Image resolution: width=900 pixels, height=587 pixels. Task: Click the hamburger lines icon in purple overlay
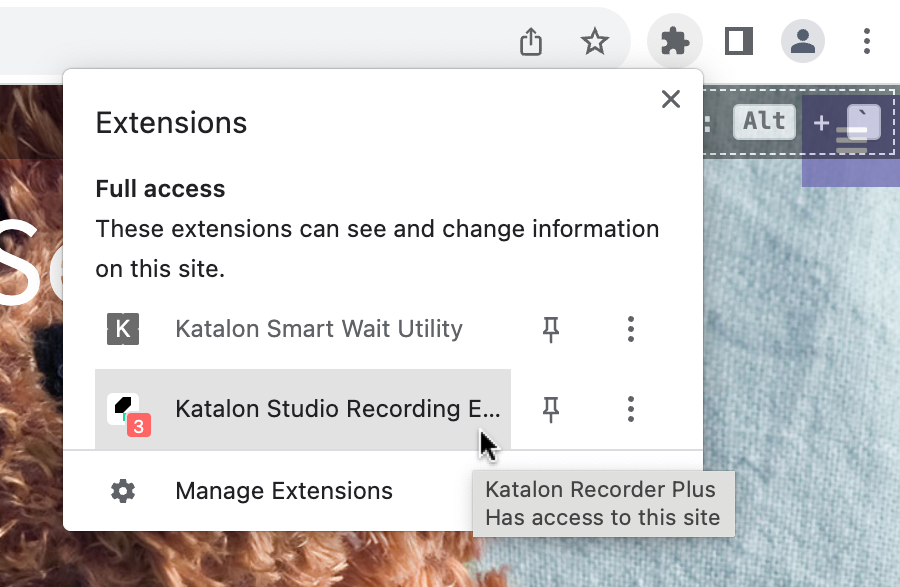(852, 140)
